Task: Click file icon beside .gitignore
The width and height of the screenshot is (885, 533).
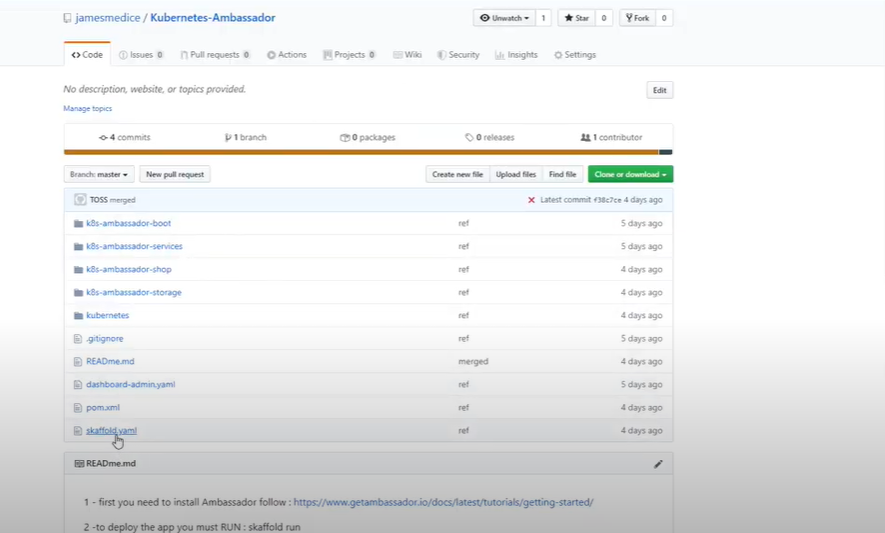Action: [x=78, y=339]
